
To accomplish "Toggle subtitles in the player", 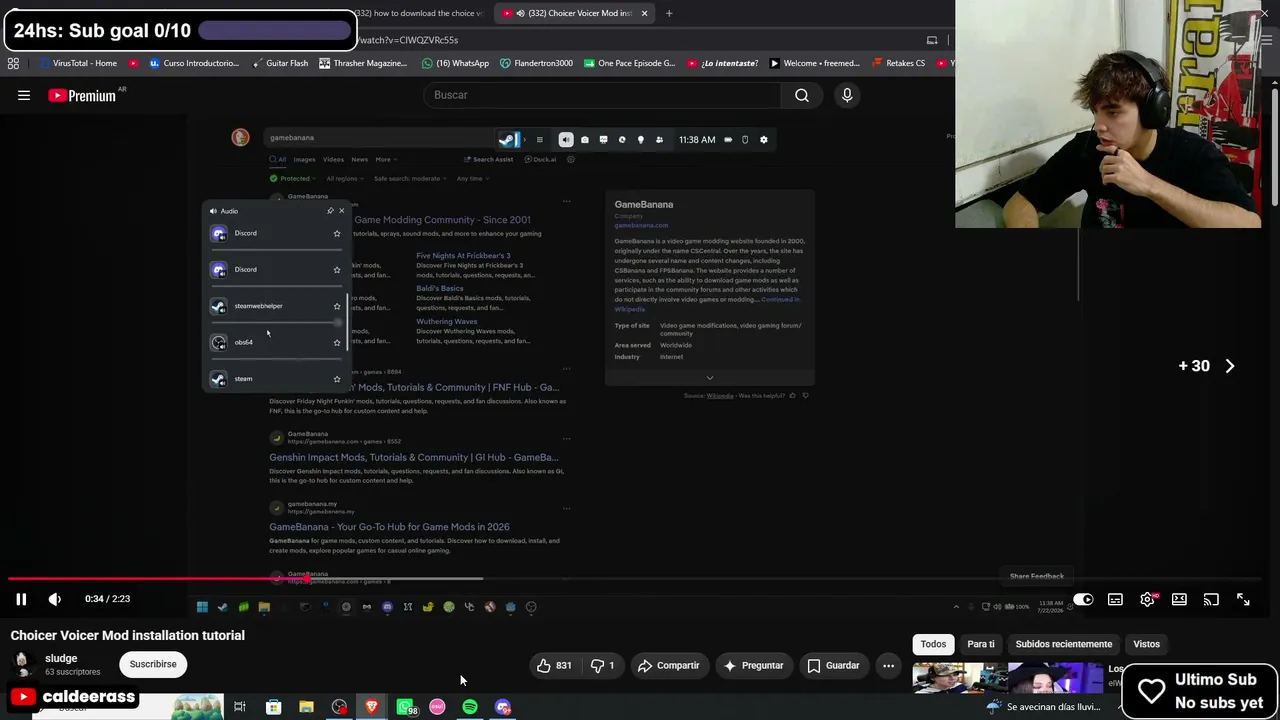I will 1115,599.
